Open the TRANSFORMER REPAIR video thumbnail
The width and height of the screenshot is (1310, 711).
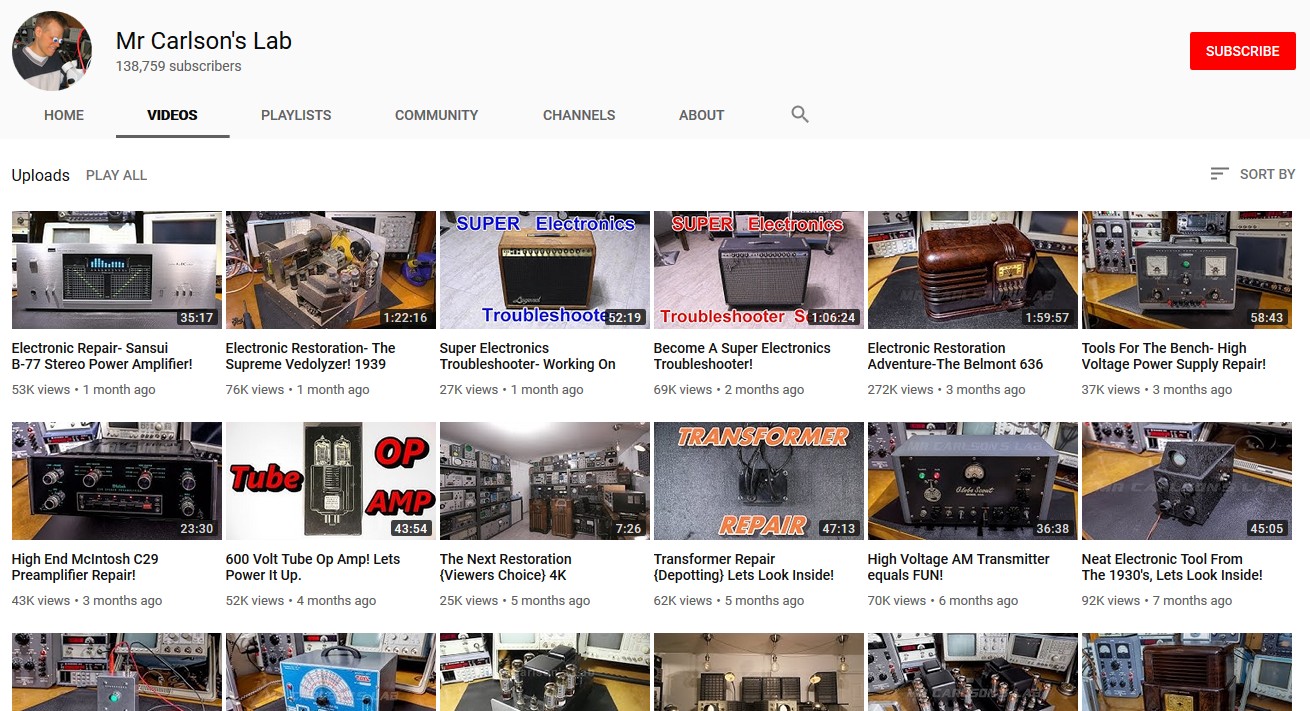click(x=759, y=481)
